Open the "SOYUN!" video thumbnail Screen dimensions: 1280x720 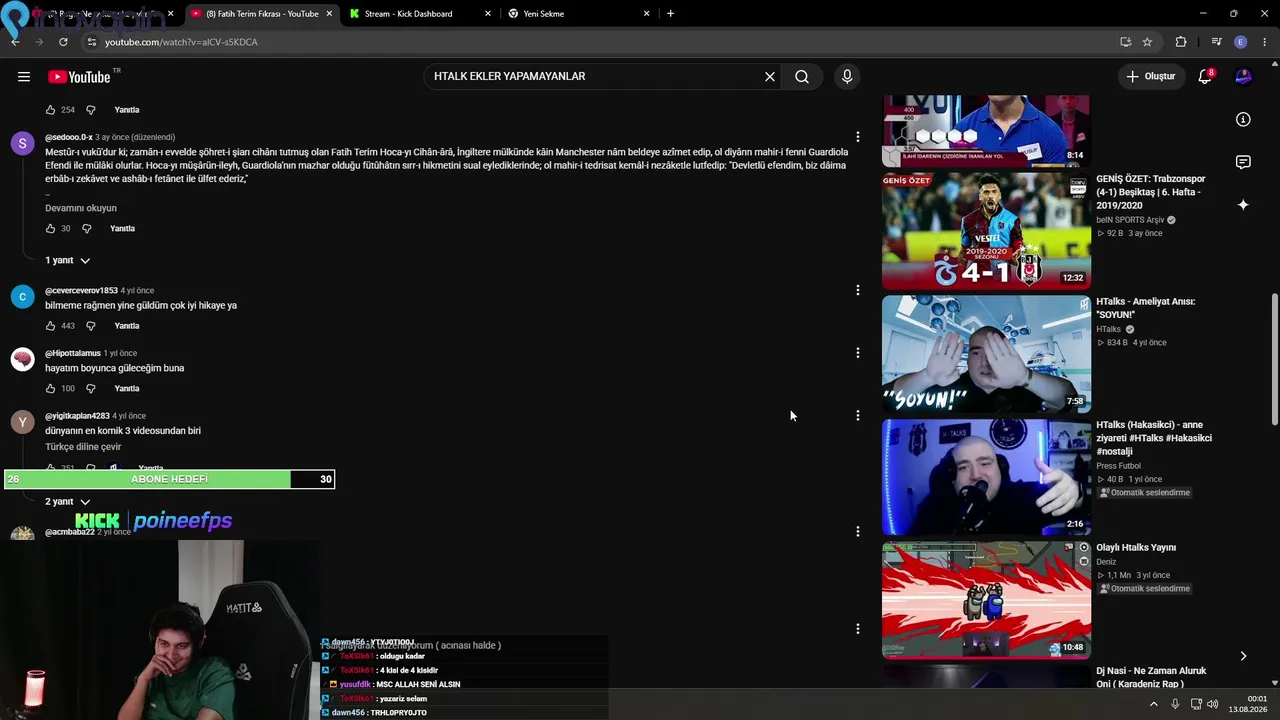click(x=986, y=354)
